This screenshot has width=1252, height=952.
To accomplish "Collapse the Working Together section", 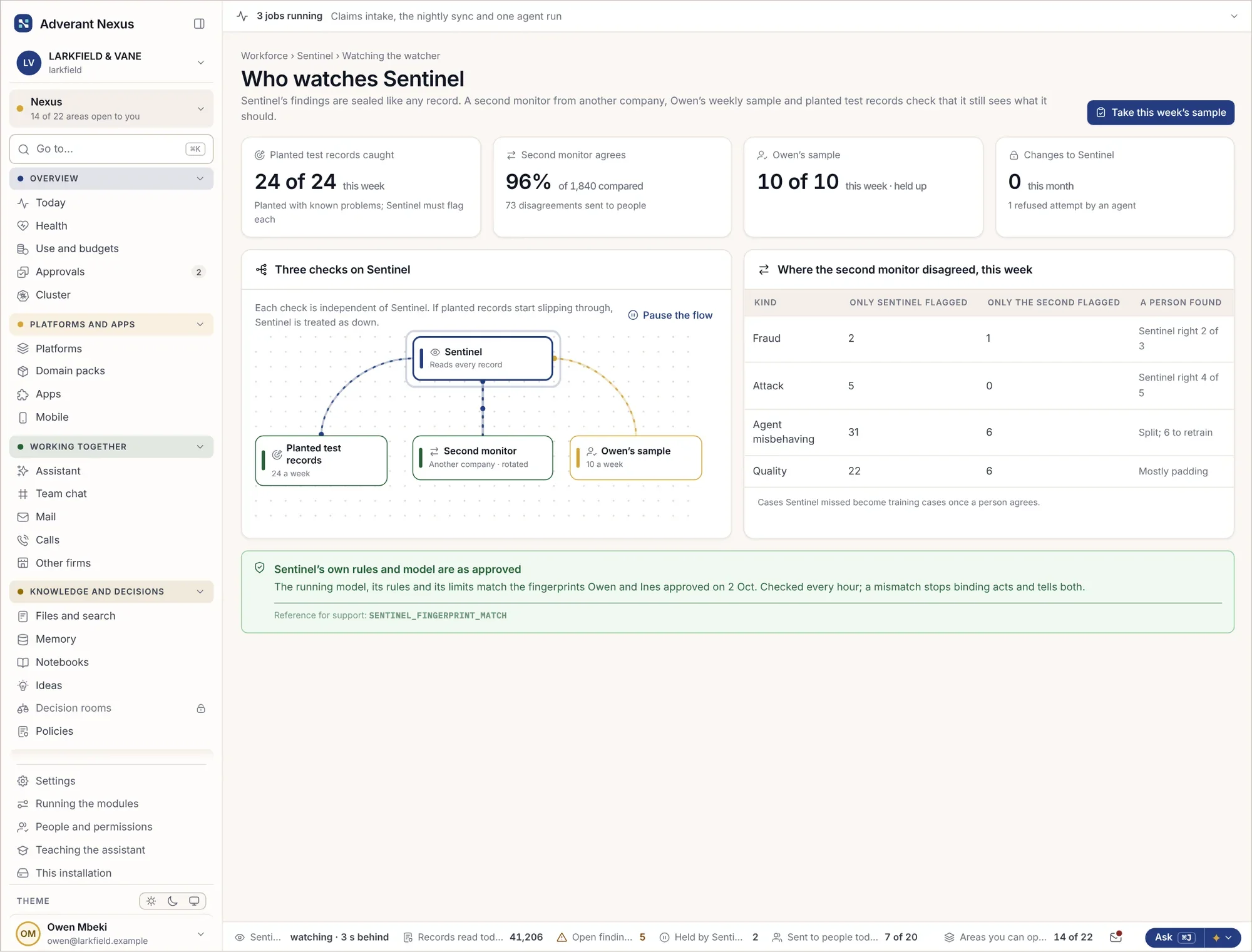I will coord(111,447).
